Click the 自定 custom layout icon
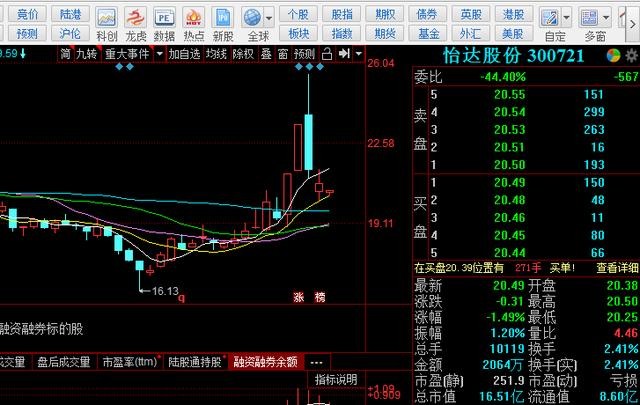The width and height of the screenshot is (640, 405). coord(549,18)
